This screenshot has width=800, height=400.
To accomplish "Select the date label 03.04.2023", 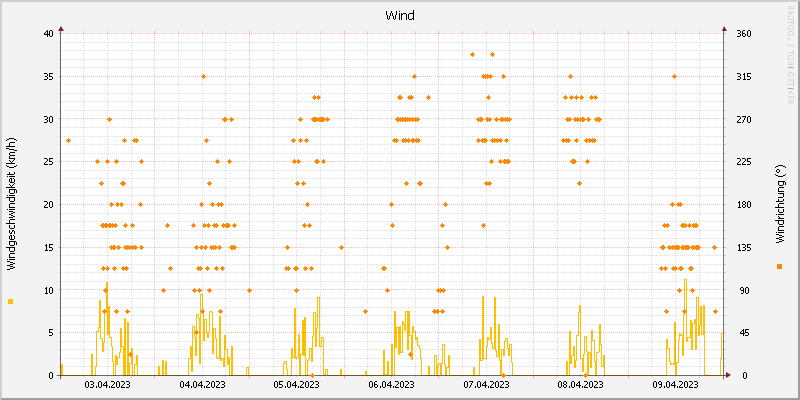I will [108, 384].
